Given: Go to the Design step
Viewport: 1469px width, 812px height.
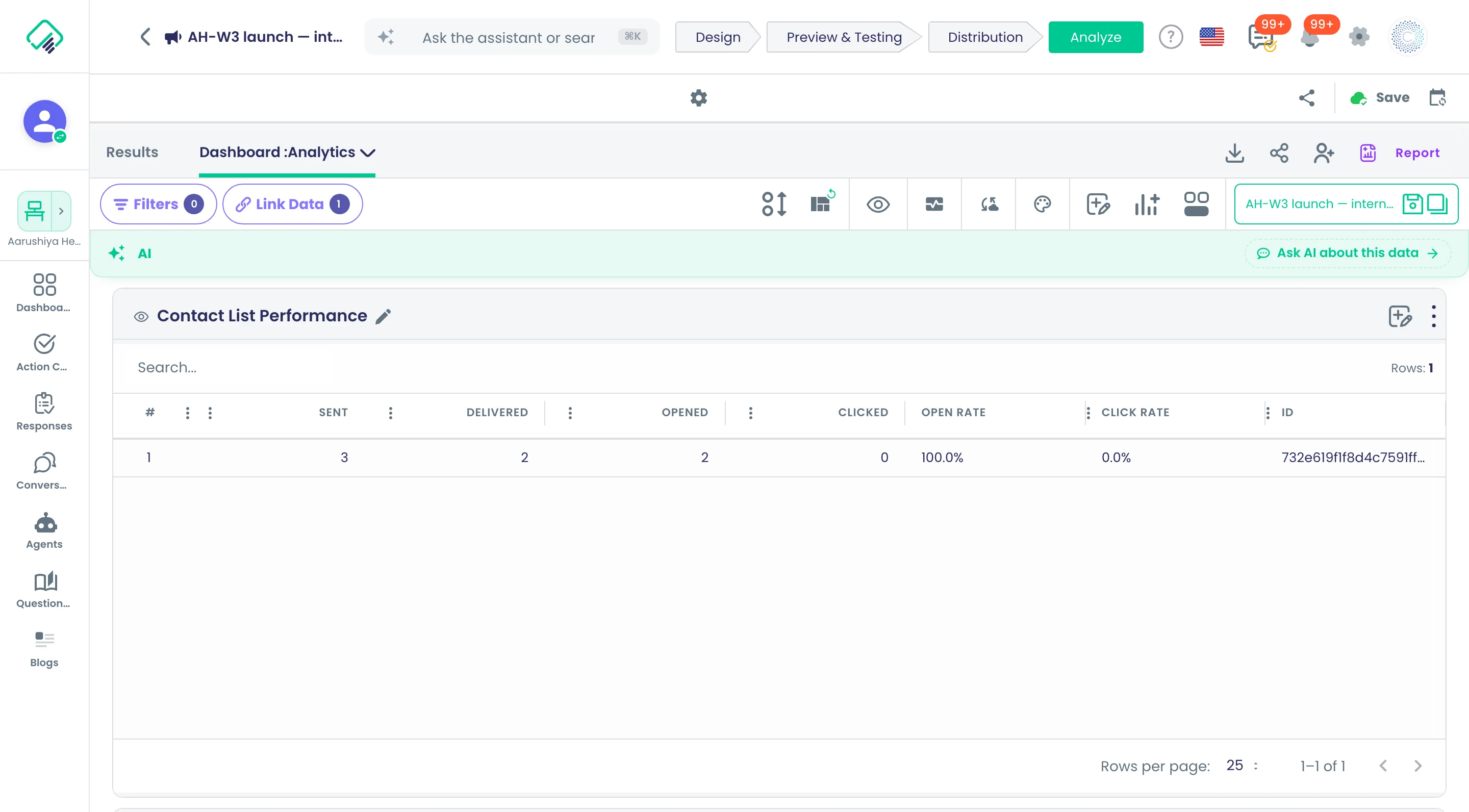Looking at the screenshot, I should (718, 37).
